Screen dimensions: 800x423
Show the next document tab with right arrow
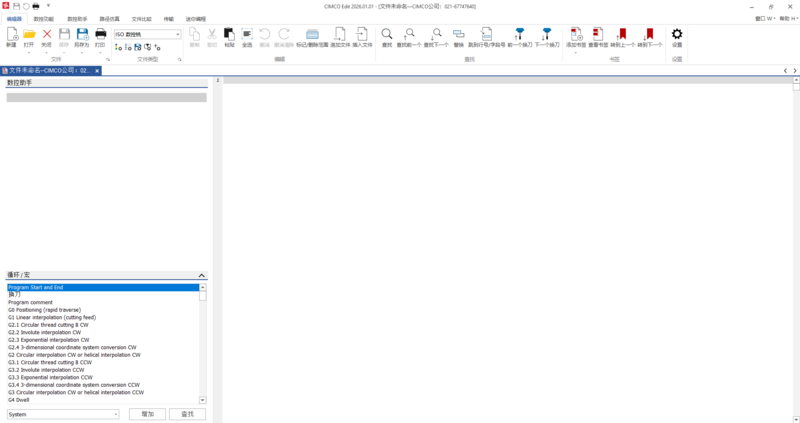coord(795,71)
